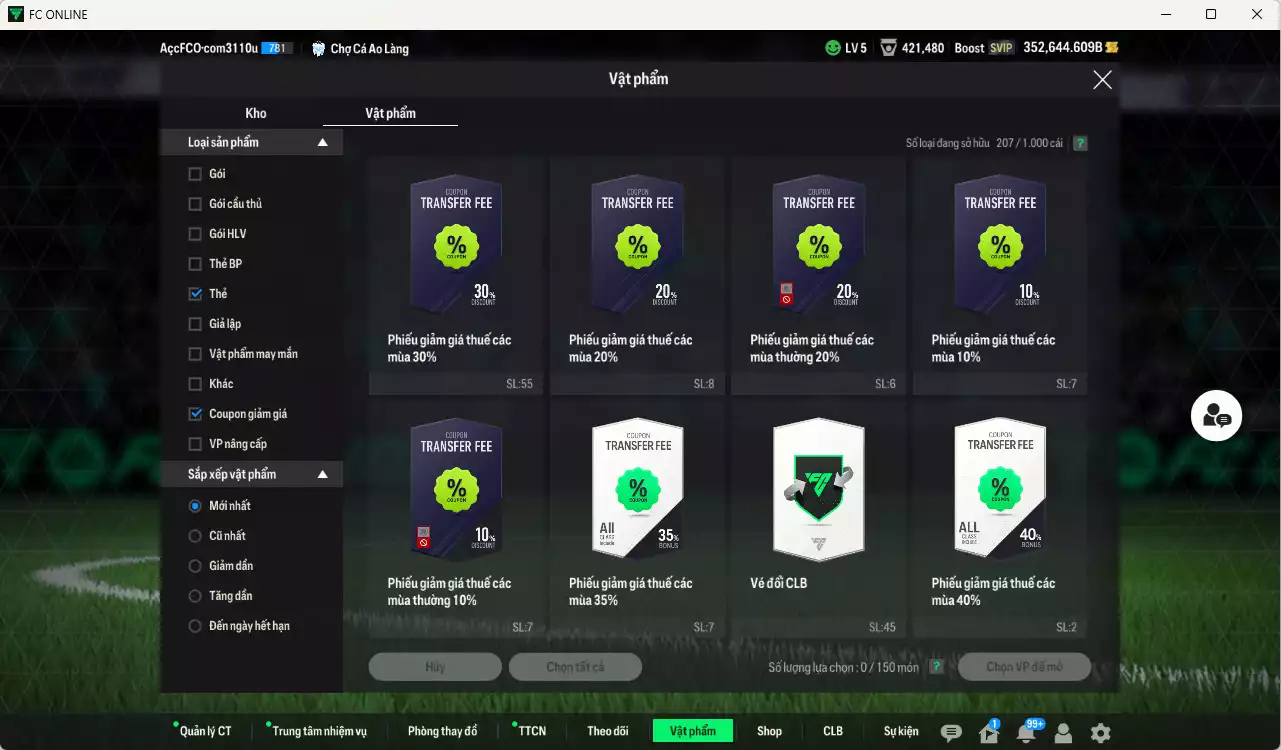Close the Vật phẩm panel with X

click(1102, 80)
